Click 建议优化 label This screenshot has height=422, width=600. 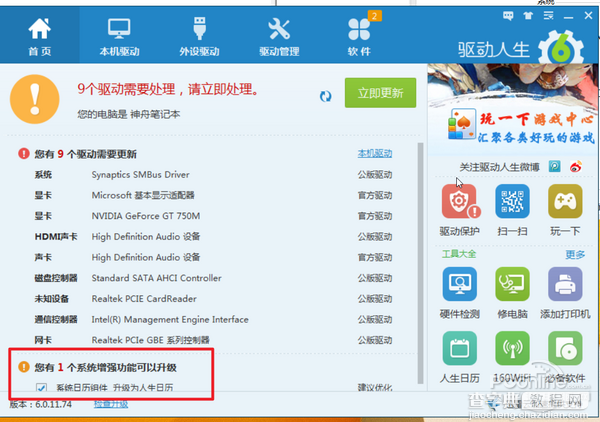(x=375, y=388)
